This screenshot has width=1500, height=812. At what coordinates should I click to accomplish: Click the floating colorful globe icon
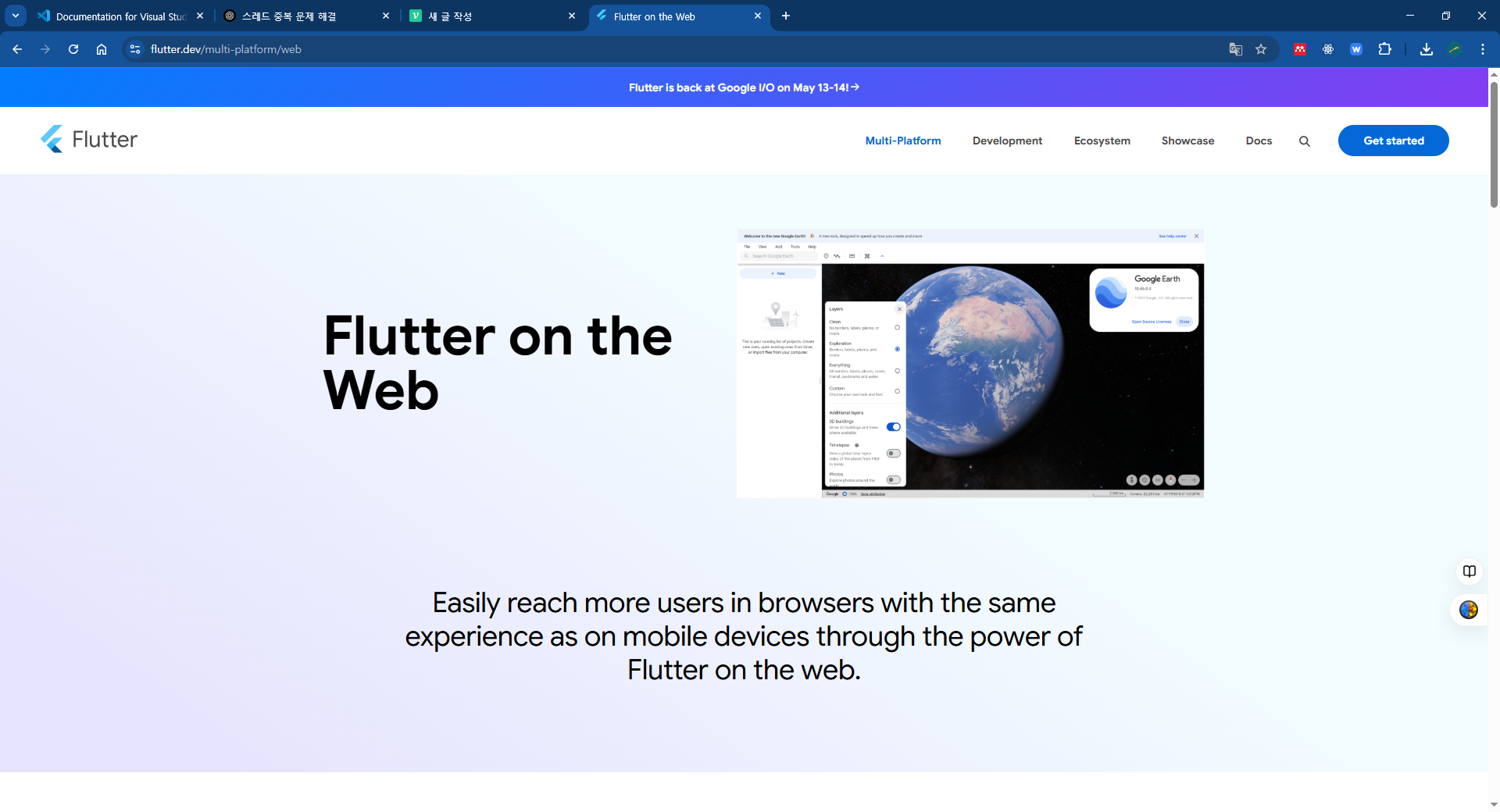click(1469, 610)
